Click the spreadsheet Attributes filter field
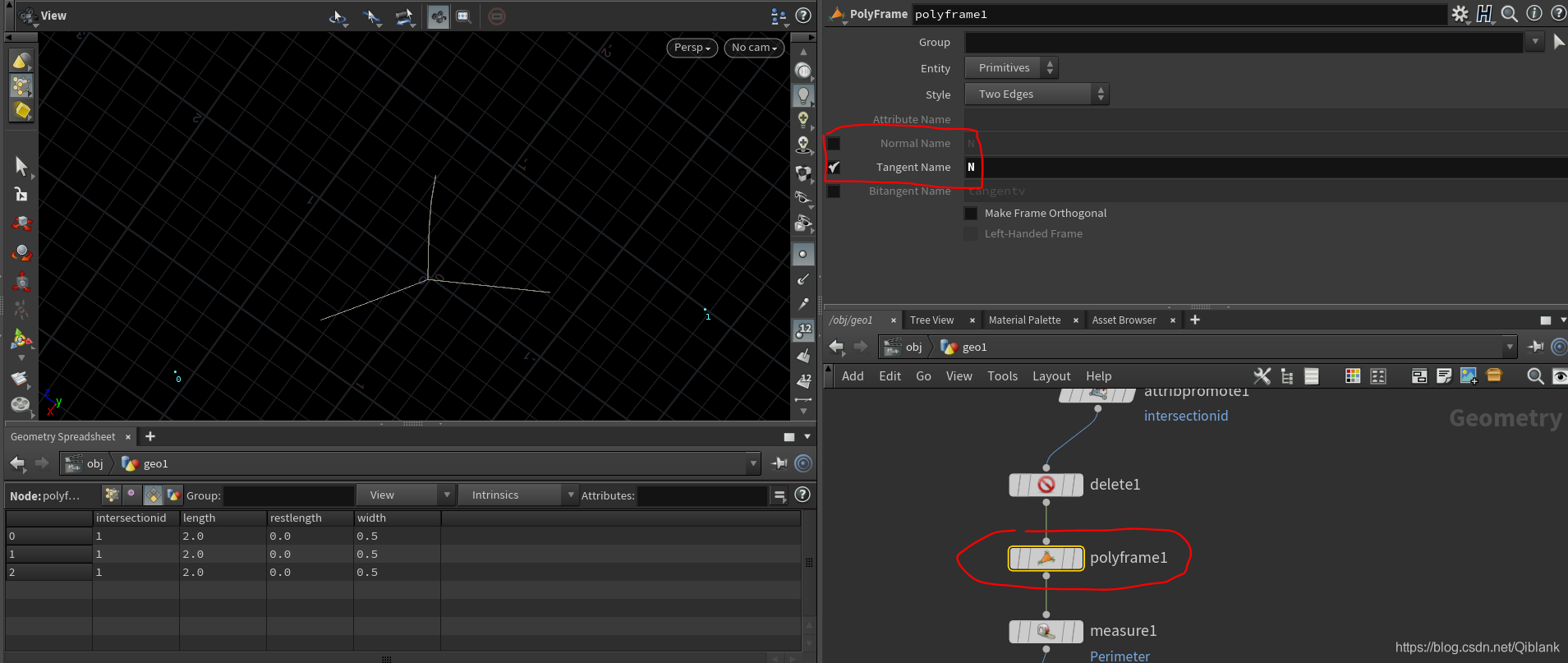The image size is (1568, 663). (701, 495)
